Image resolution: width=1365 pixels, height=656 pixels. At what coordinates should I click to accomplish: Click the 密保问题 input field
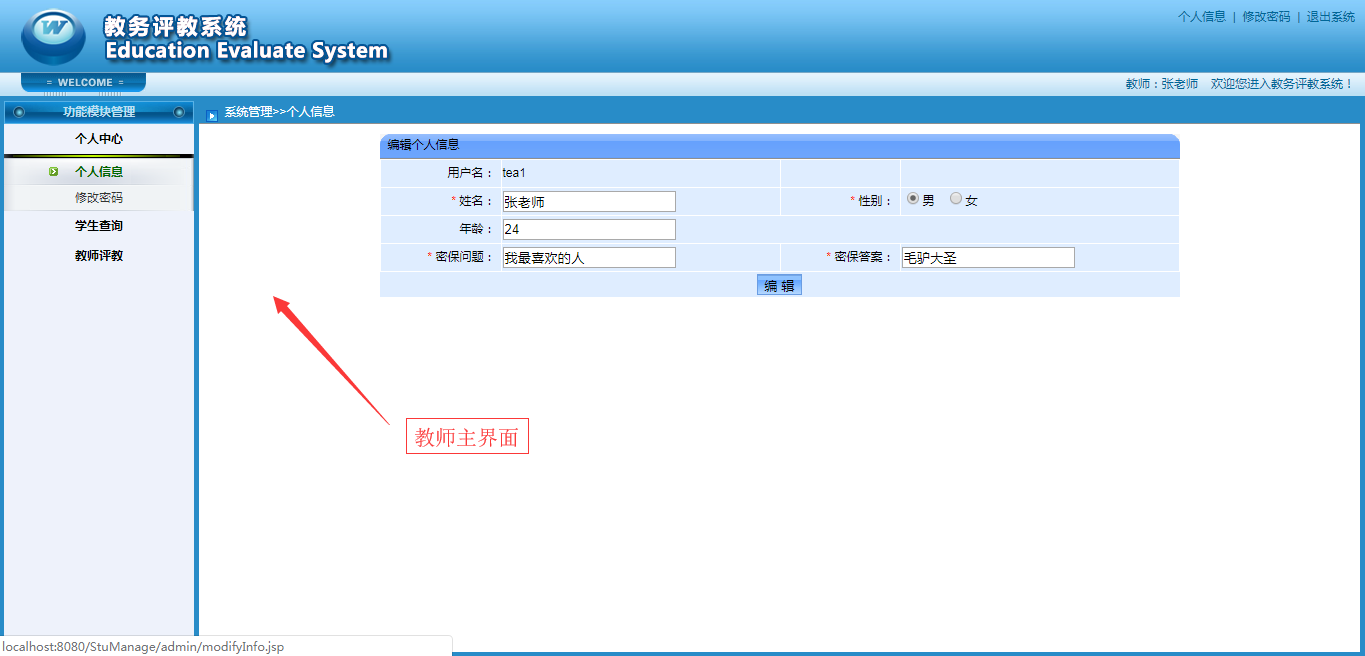pos(590,257)
